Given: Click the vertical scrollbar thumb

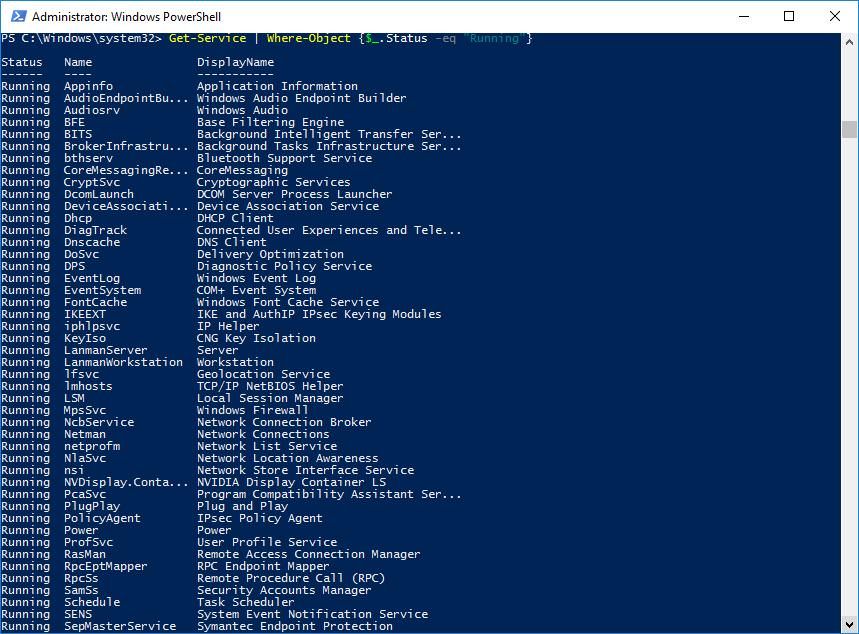Looking at the screenshot, I should [850, 129].
